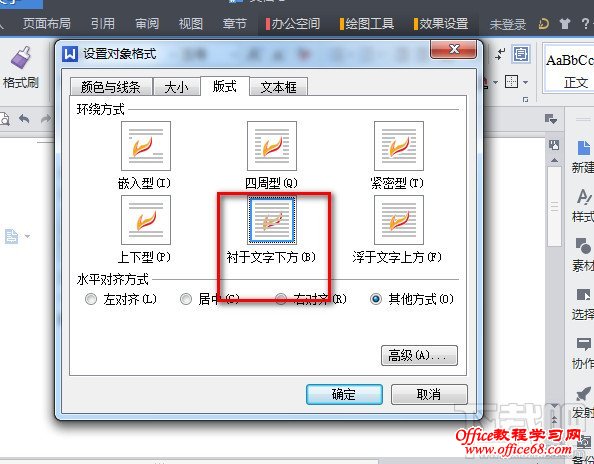
Task: Switch to the 颜色与线条 tab
Action: [x=111, y=87]
